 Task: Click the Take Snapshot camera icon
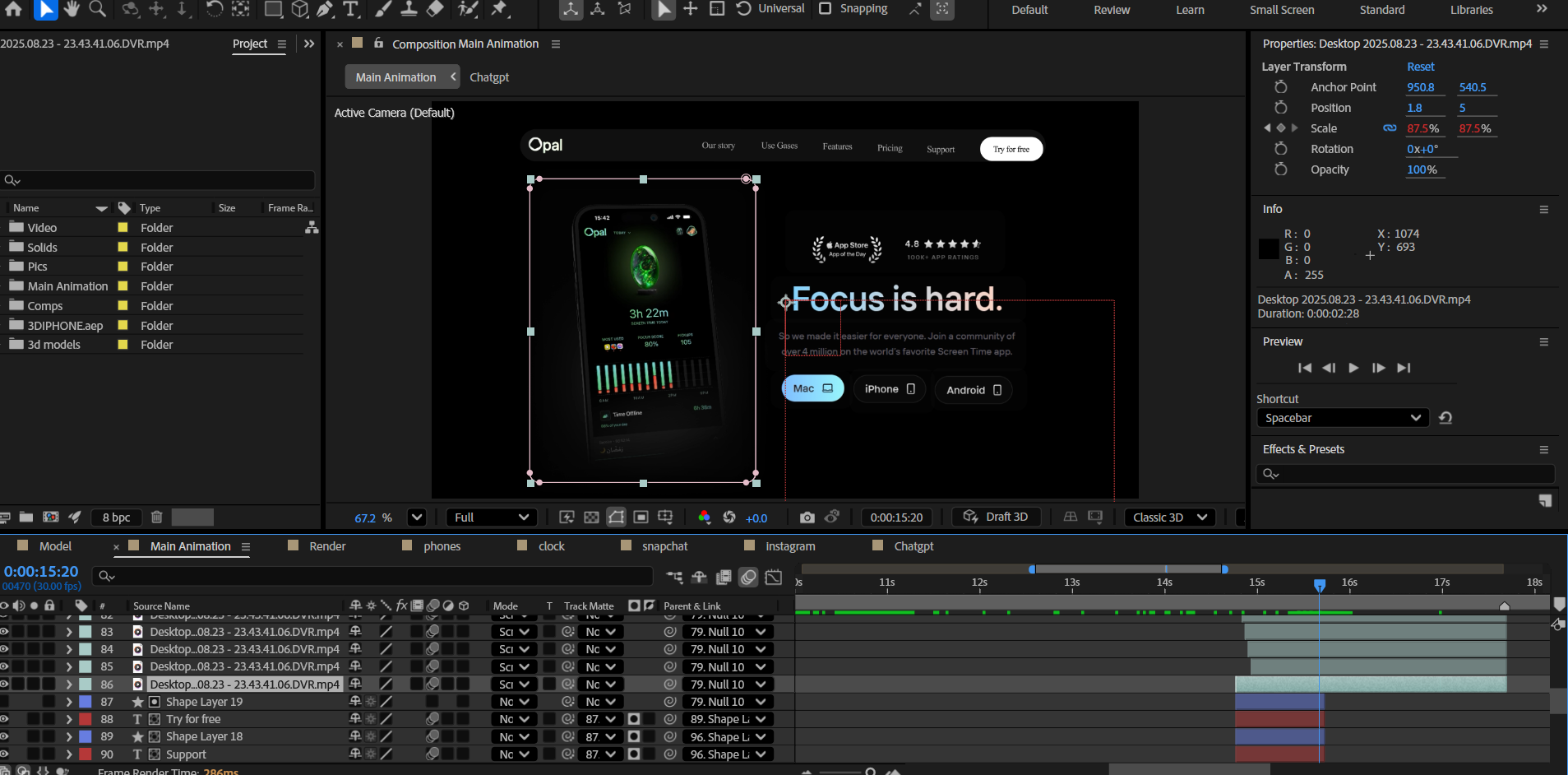(x=807, y=517)
